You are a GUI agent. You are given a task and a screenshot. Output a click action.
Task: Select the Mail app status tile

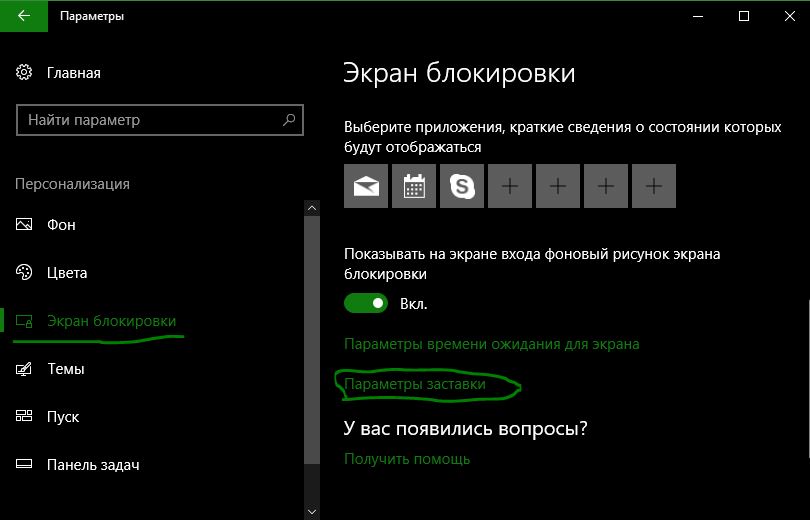pyautogui.click(x=366, y=186)
